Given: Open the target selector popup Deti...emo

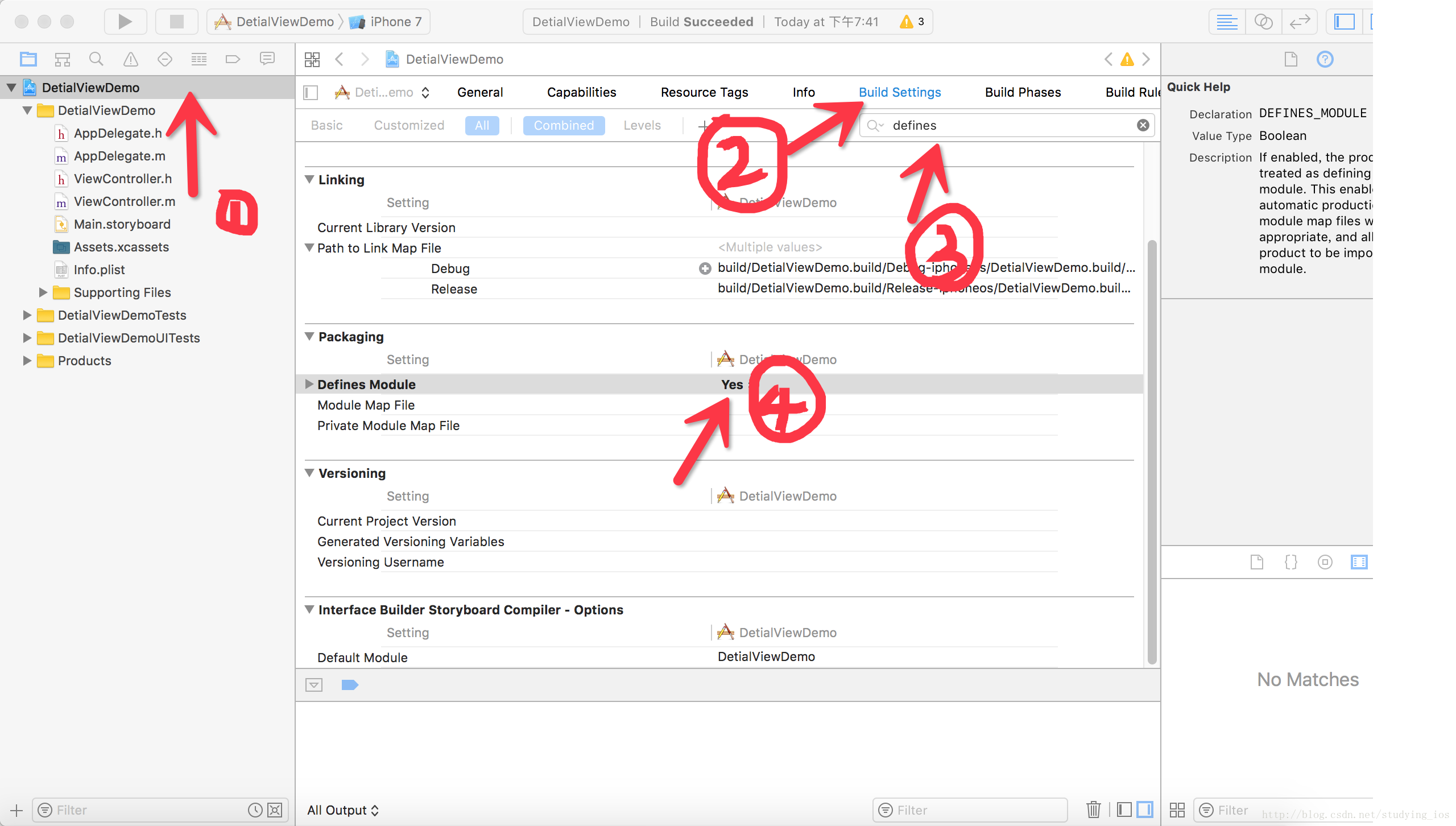Looking at the screenshot, I should (382, 92).
